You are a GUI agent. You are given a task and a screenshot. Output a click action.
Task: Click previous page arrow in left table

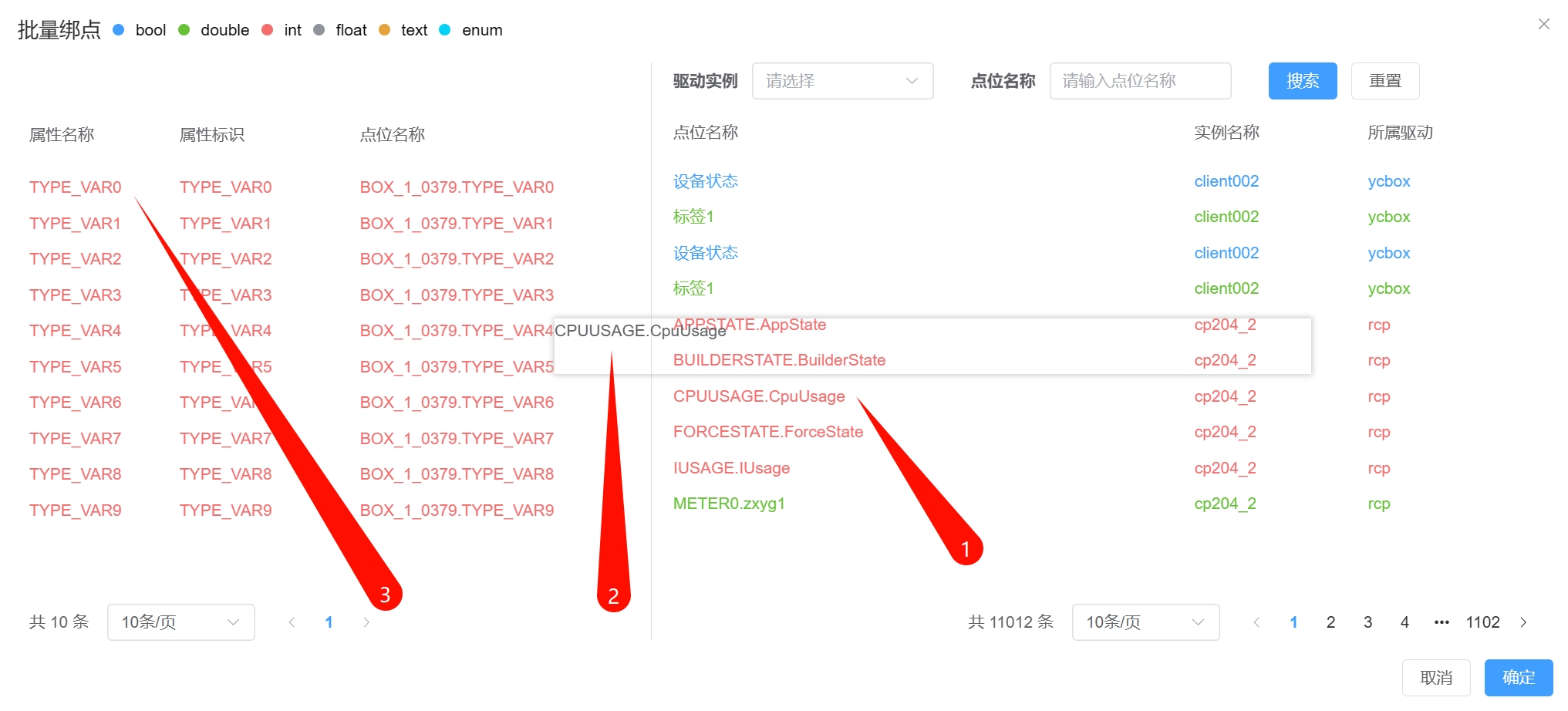(292, 622)
